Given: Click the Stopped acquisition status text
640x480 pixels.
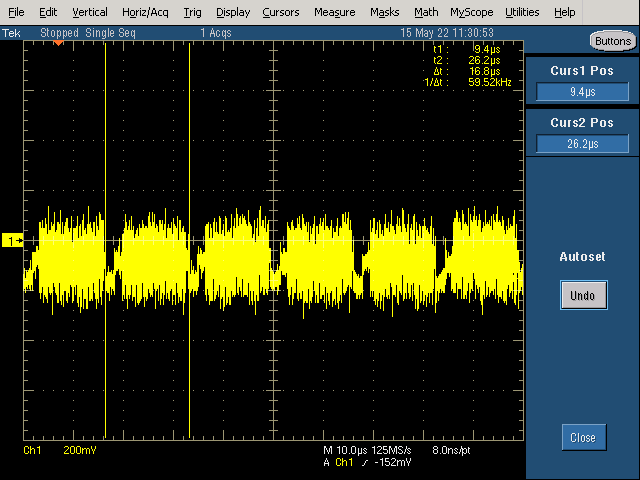Looking at the screenshot, I should pyautogui.click(x=59, y=33).
